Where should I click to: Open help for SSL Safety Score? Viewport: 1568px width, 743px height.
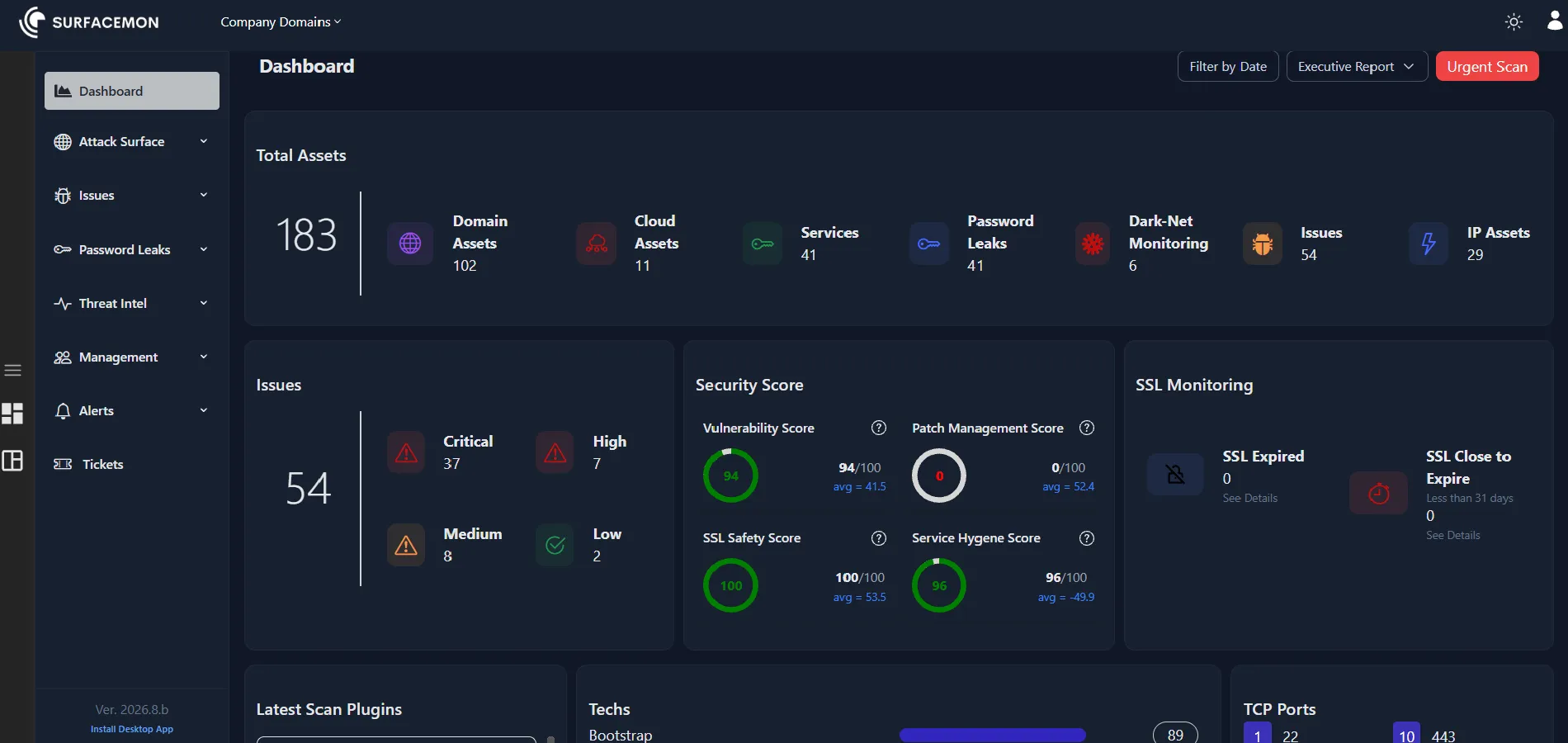pos(879,538)
